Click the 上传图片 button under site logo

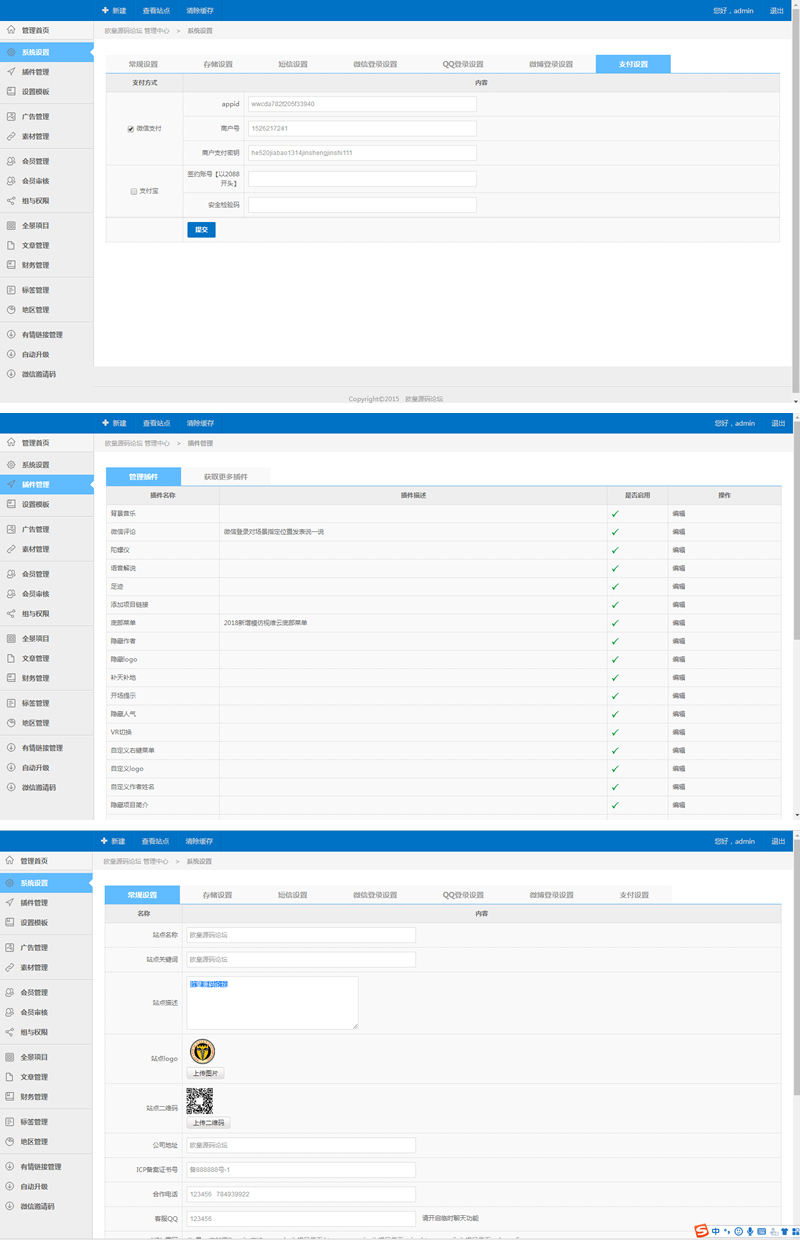pos(206,1073)
